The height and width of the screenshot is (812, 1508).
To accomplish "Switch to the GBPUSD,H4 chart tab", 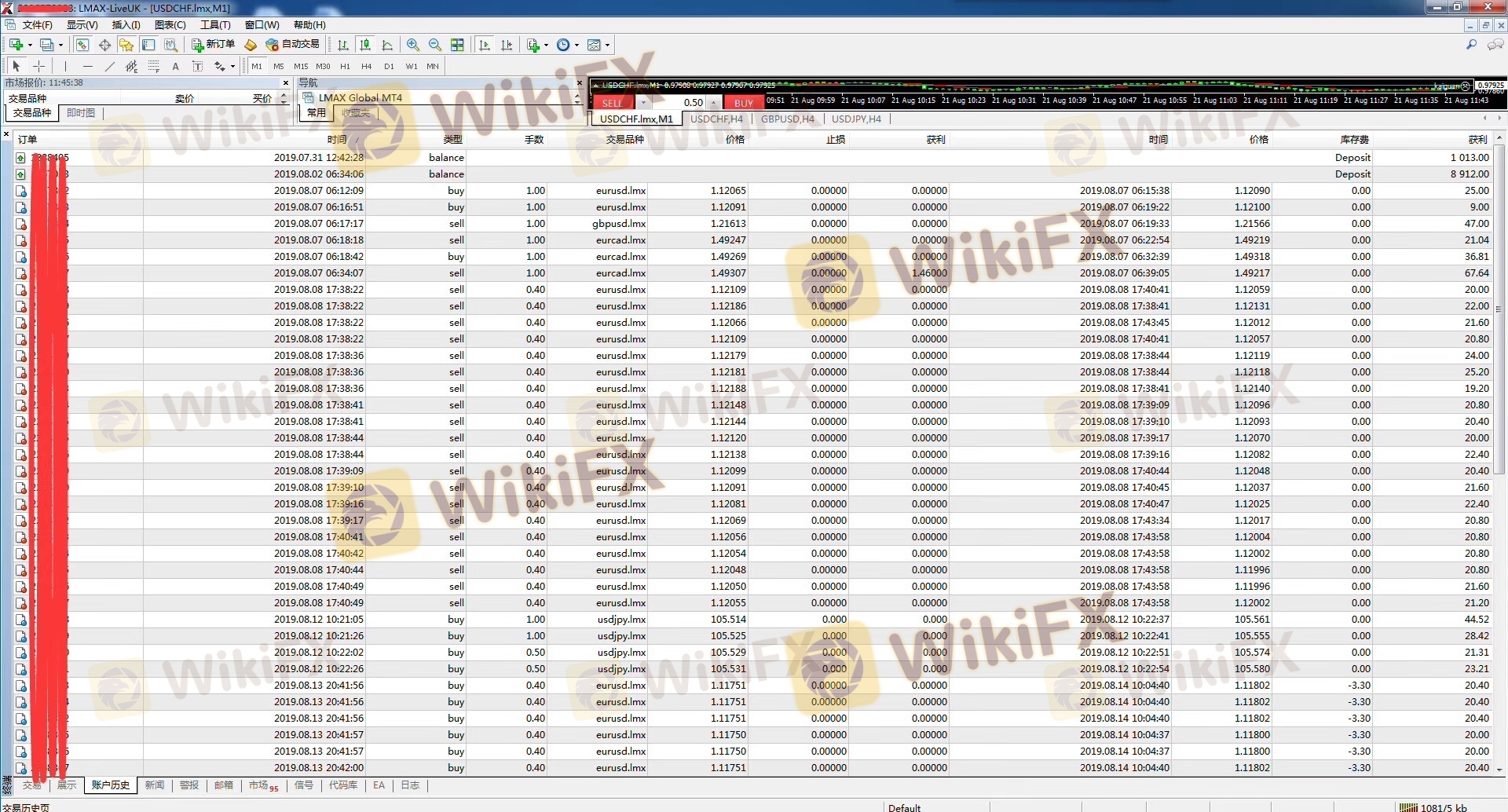I will tap(787, 119).
